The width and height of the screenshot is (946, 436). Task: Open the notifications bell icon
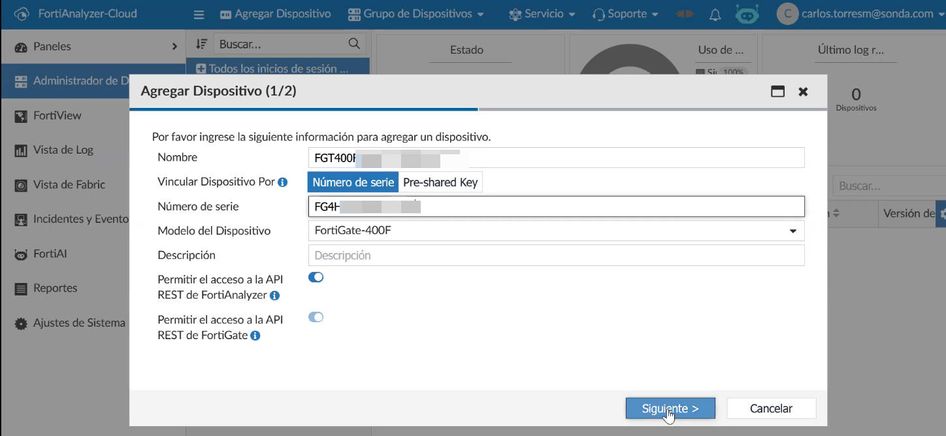pyautogui.click(x=715, y=14)
